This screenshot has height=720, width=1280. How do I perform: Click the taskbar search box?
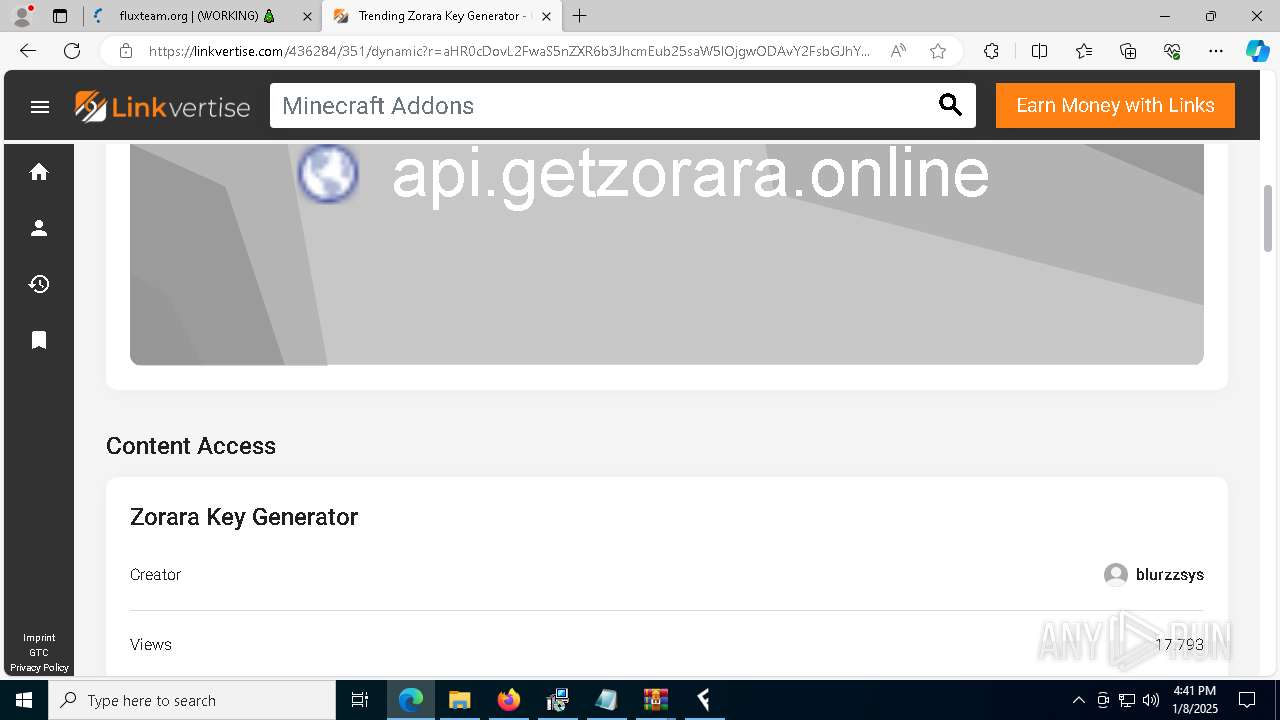click(x=192, y=700)
